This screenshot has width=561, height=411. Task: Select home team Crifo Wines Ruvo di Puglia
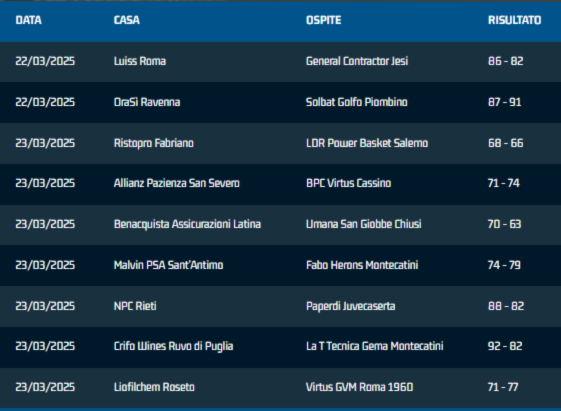174,346
